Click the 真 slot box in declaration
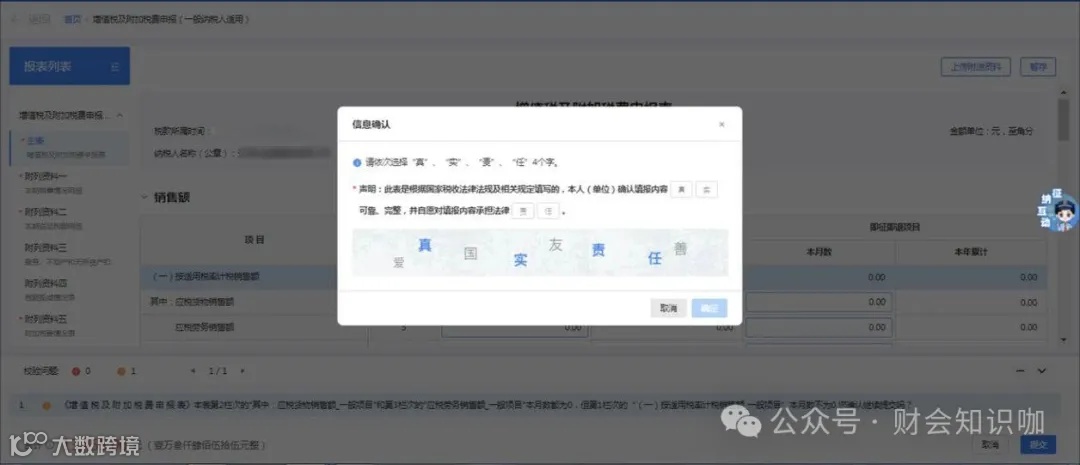Screen dimensions: 1080x465 (x=681, y=189)
